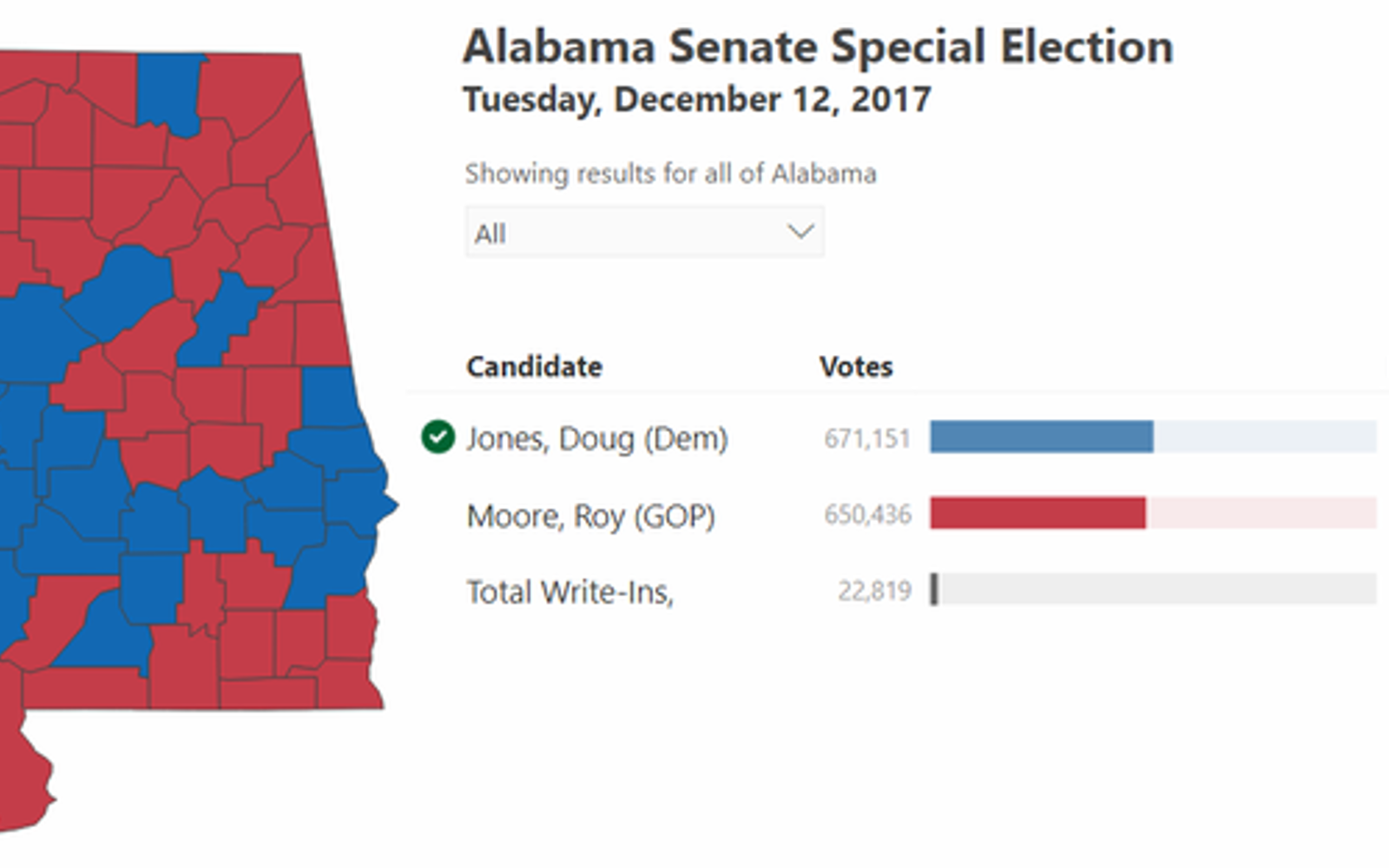This screenshot has height=868, width=1389.
Task: Click the green checkmark next to Doug Jones
Action: click(438, 437)
